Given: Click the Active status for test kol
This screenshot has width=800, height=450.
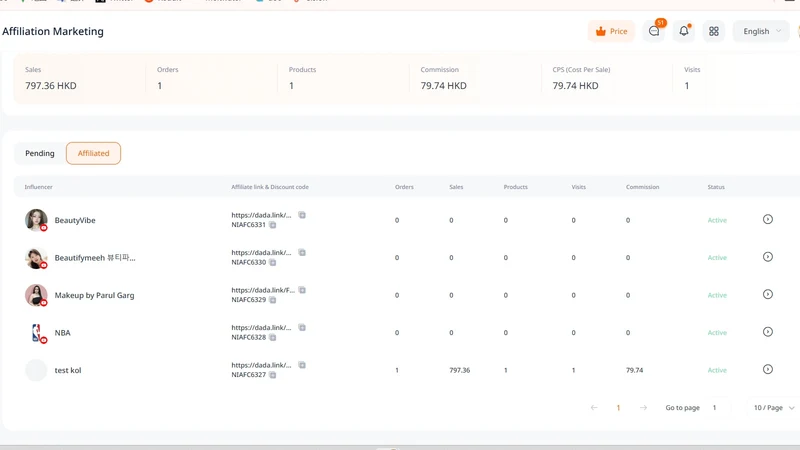Looking at the screenshot, I should tap(717, 370).
